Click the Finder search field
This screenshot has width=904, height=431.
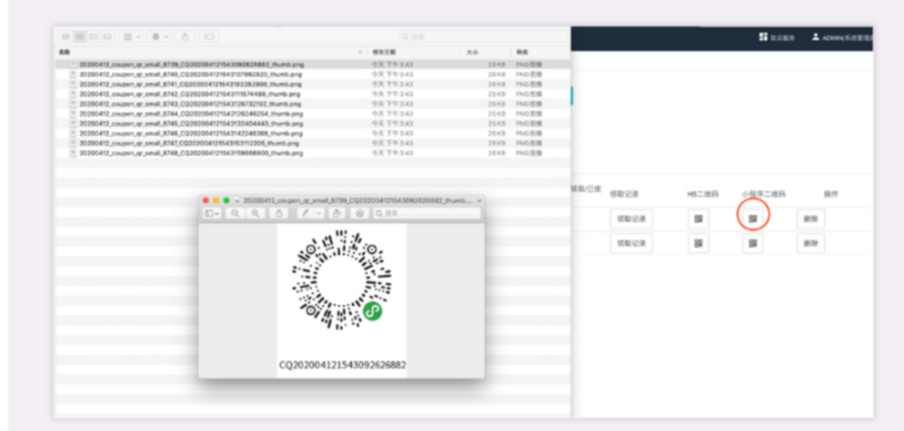[x=450, y=37]
